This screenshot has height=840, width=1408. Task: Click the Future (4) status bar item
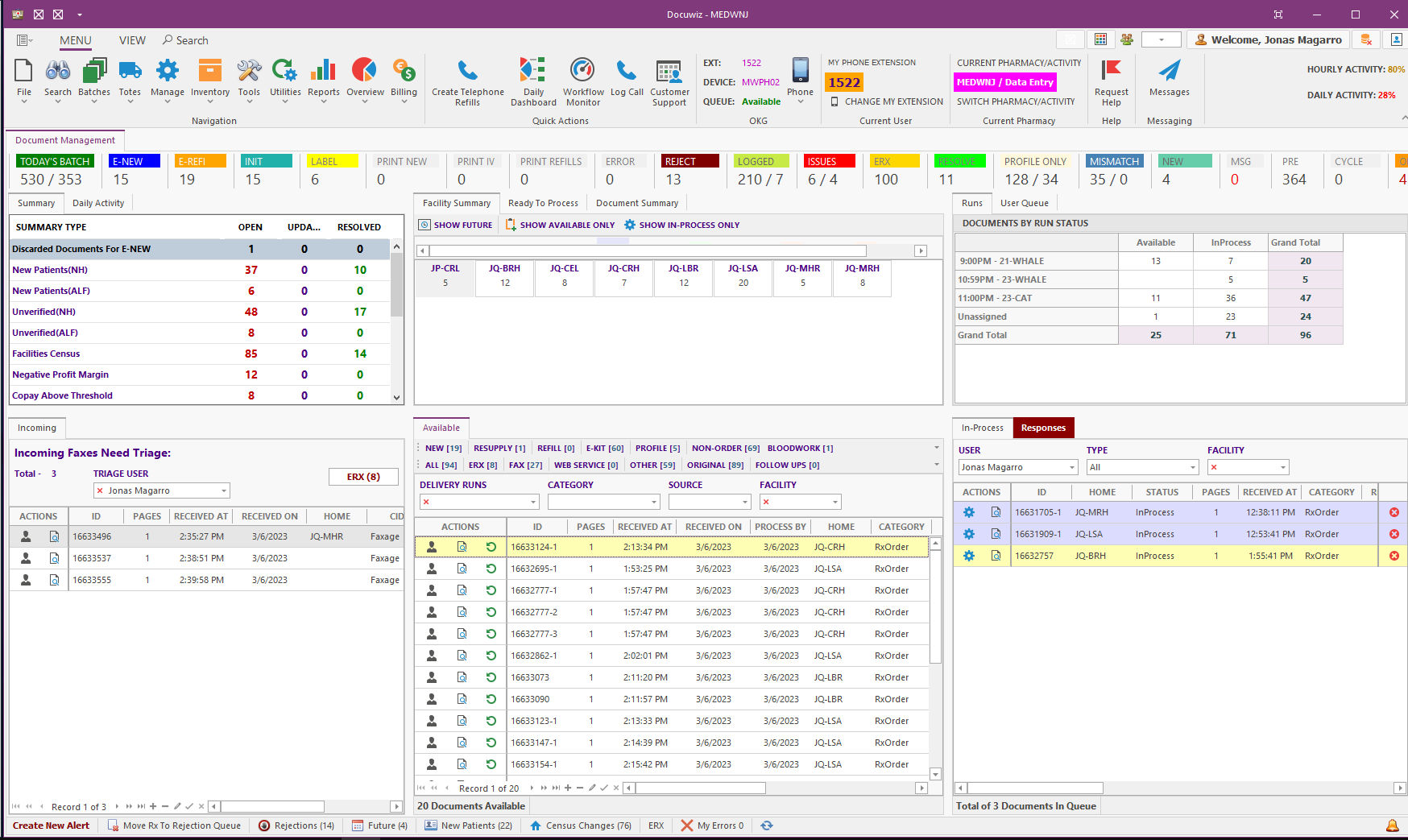click(x=379, y=826)
